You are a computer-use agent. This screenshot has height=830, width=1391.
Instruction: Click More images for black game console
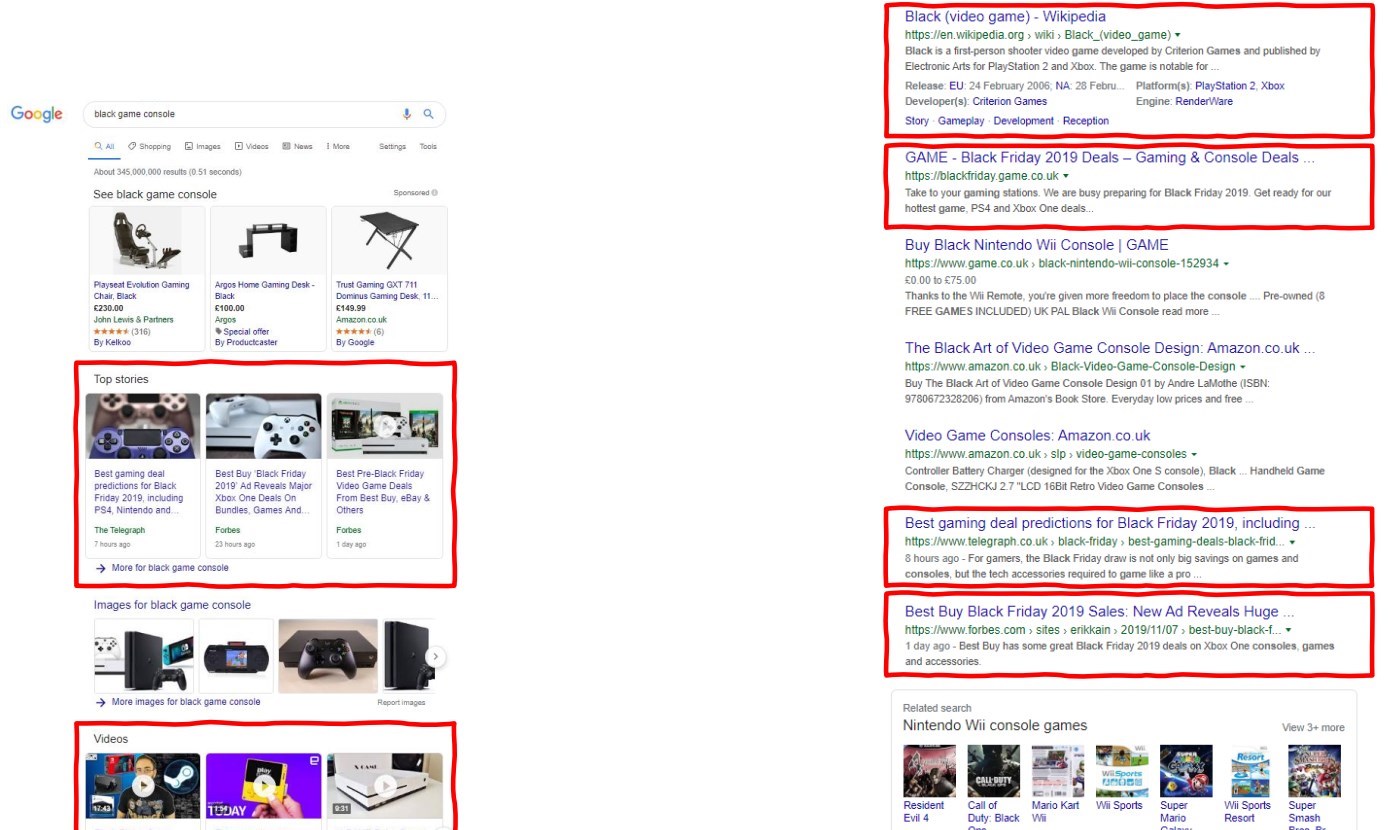pyautogui.click(x=186, y=702)
